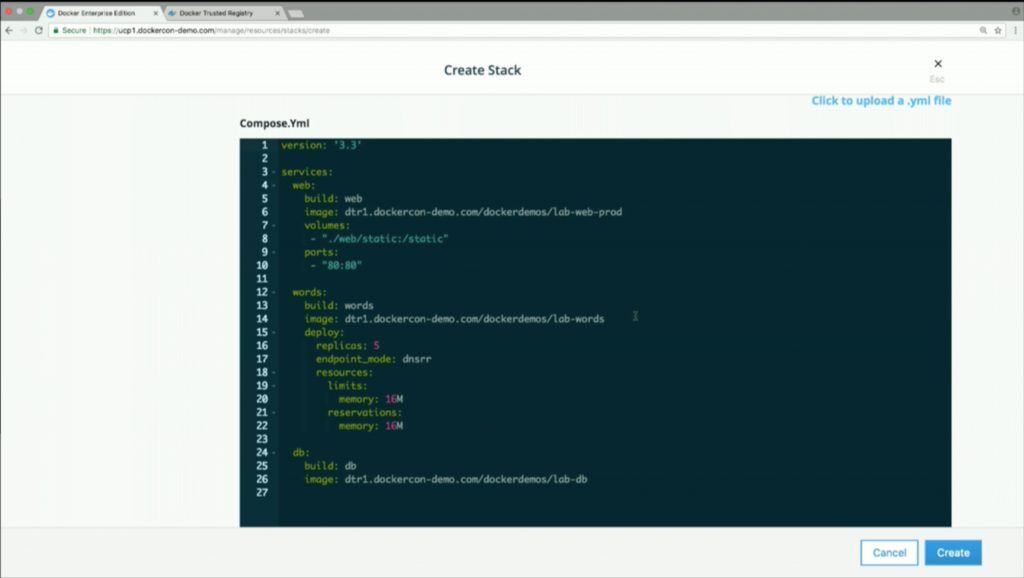The height and width of the screenshot is (578, 1024).
Task: Collapse the resources block at line 18
Action: pyautogui.click(x=274, y=372)
